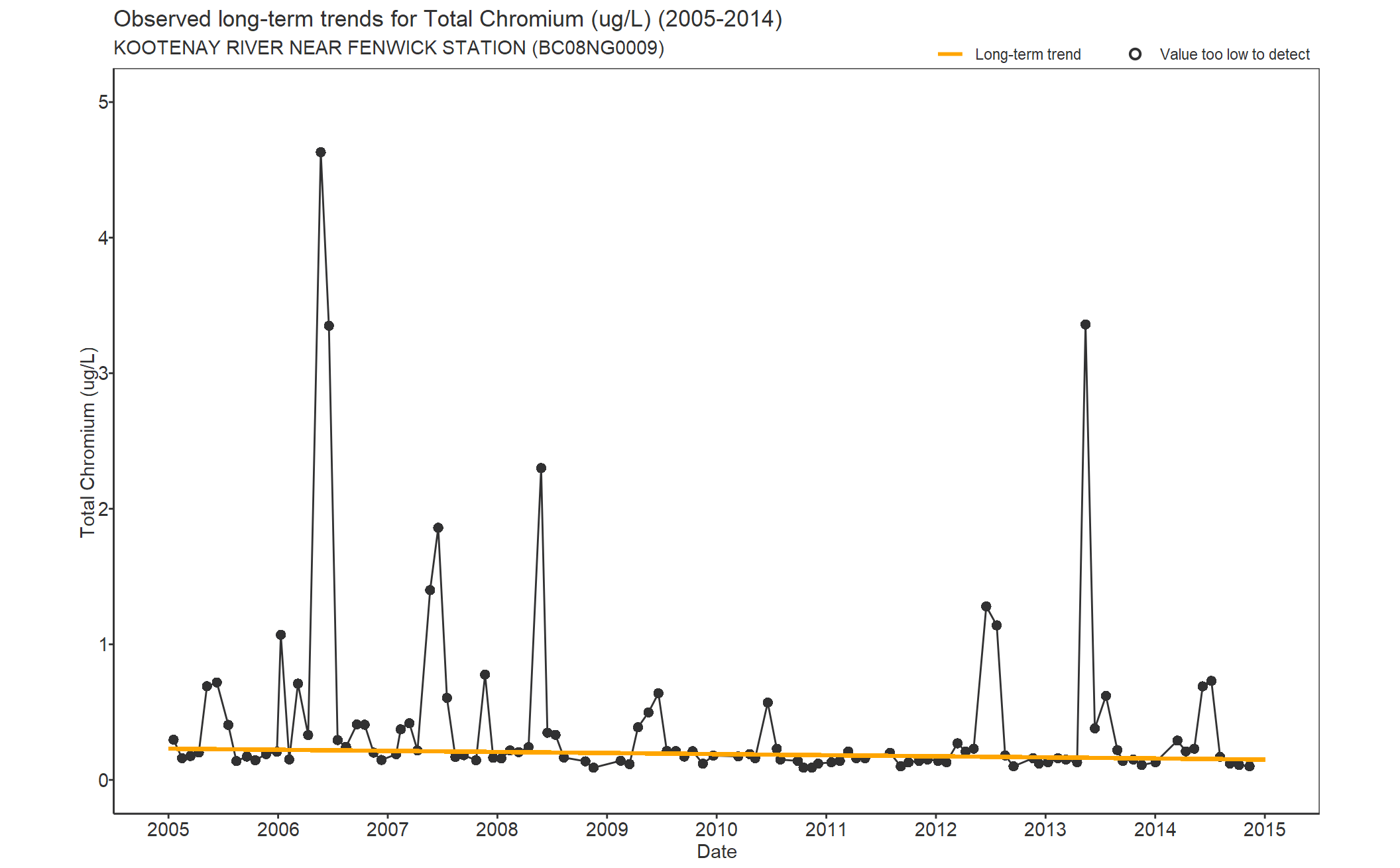The width and height of the screenshot is (1400, 868).
Task: Click the y-axis tick label 1
Action: pos(103,645)
